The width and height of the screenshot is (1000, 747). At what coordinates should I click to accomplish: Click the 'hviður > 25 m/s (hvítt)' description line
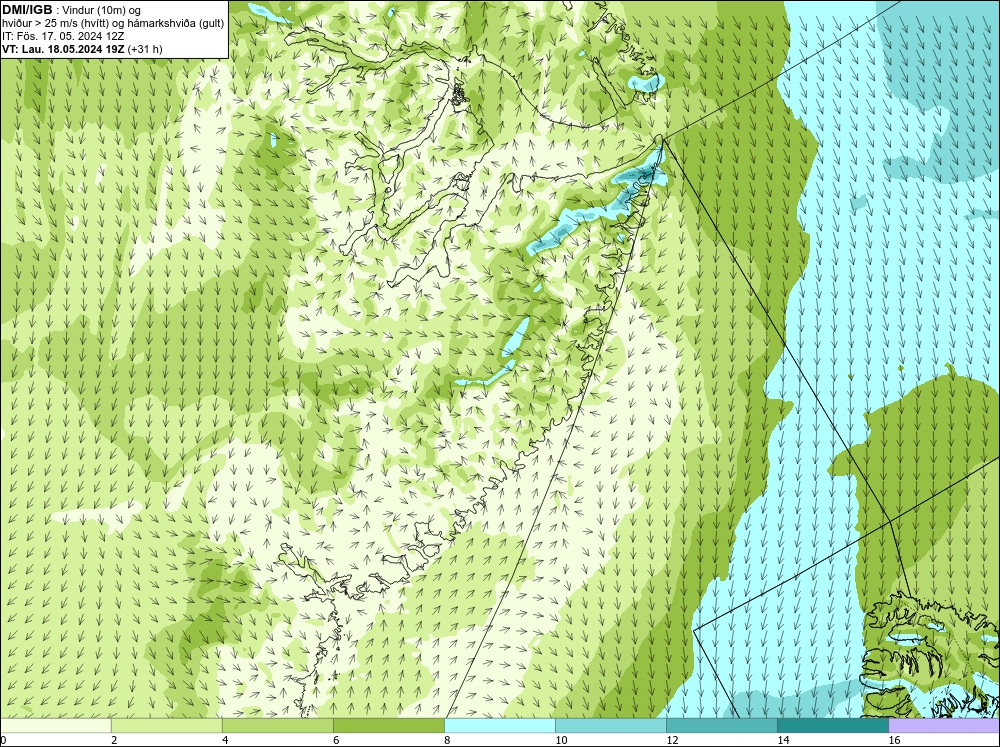pos(113,24)
